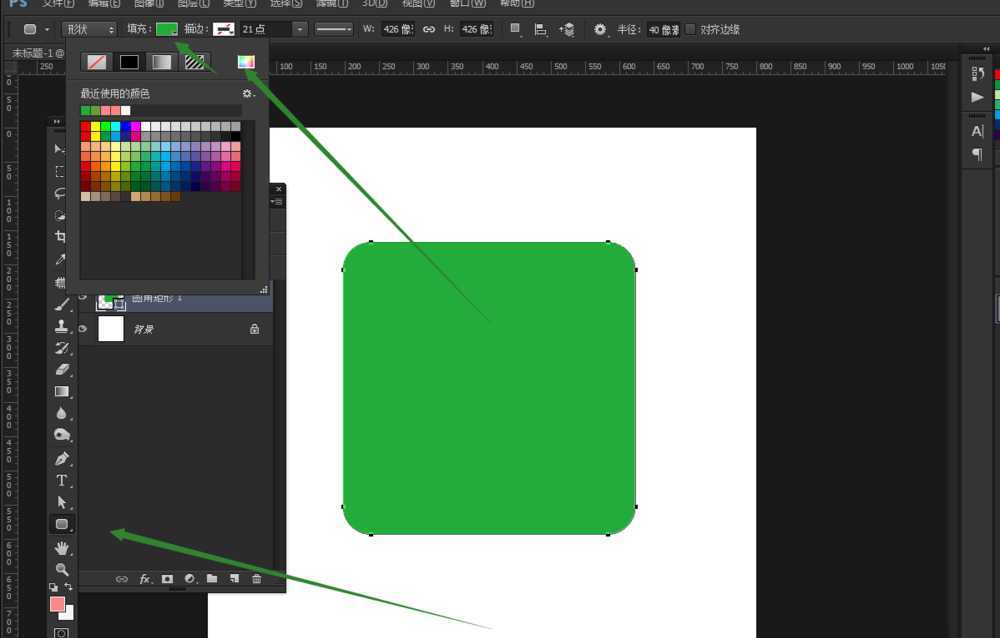
Task: Expand the stroke width 21点 dropdown
Action: [x=300, y=29]
